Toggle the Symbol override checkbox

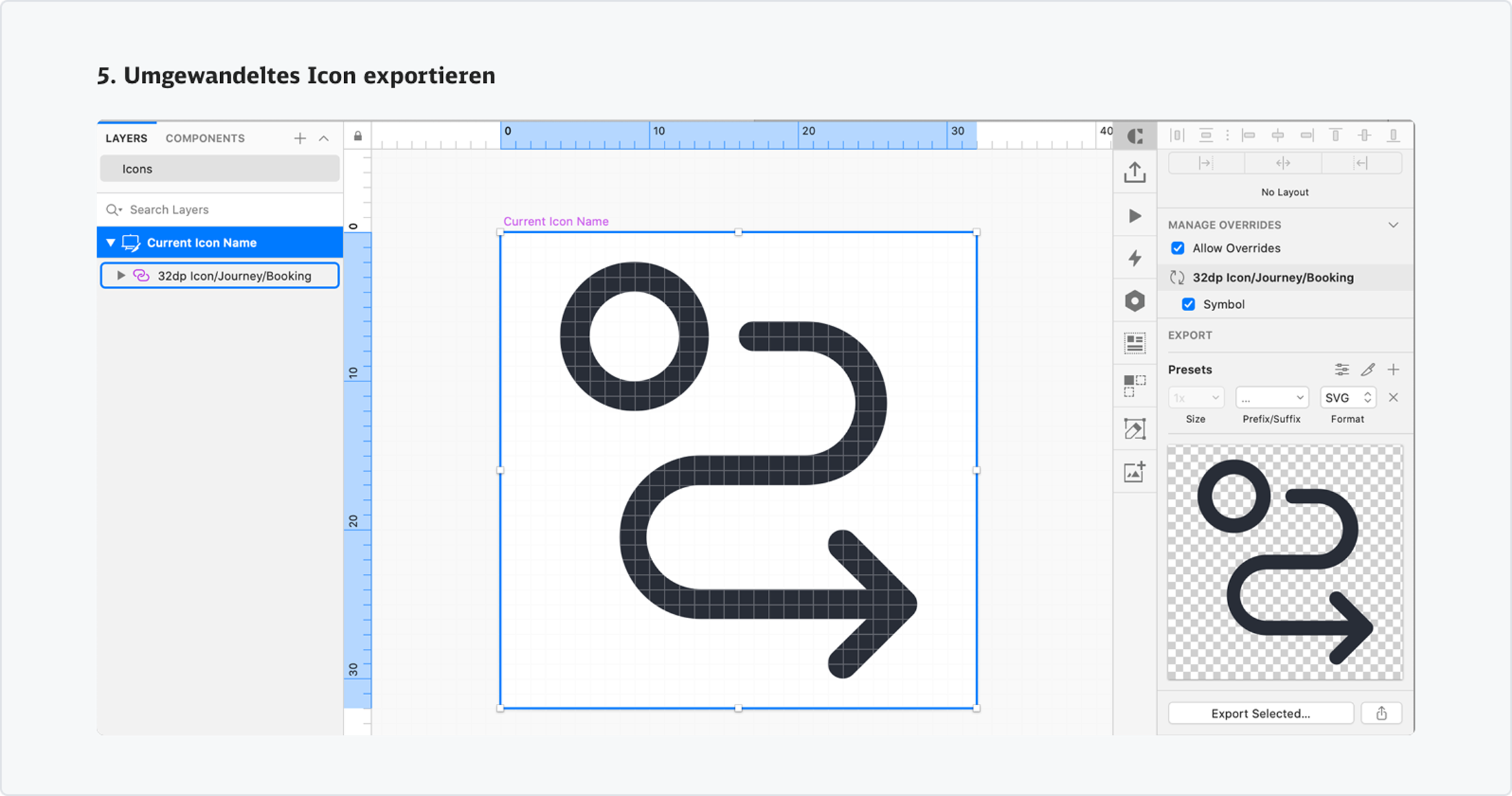click(x=1188, y=304)
